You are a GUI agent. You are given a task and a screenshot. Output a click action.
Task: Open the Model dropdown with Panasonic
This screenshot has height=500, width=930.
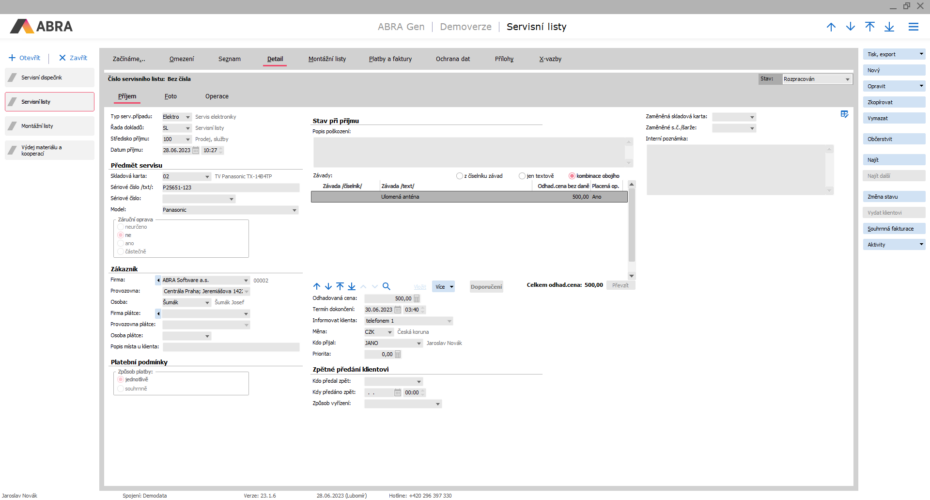pos(294,210)
